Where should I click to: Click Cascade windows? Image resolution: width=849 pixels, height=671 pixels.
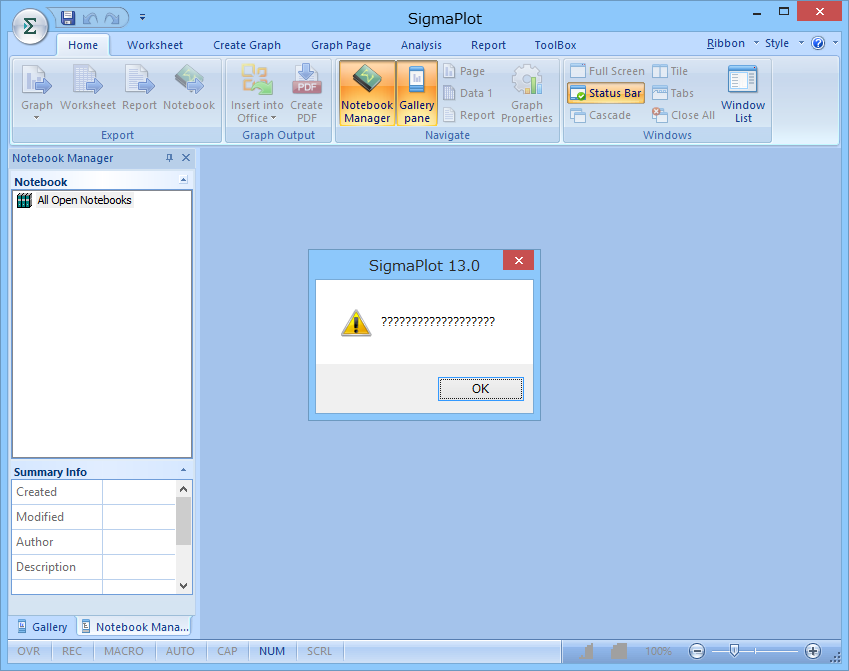600,115
